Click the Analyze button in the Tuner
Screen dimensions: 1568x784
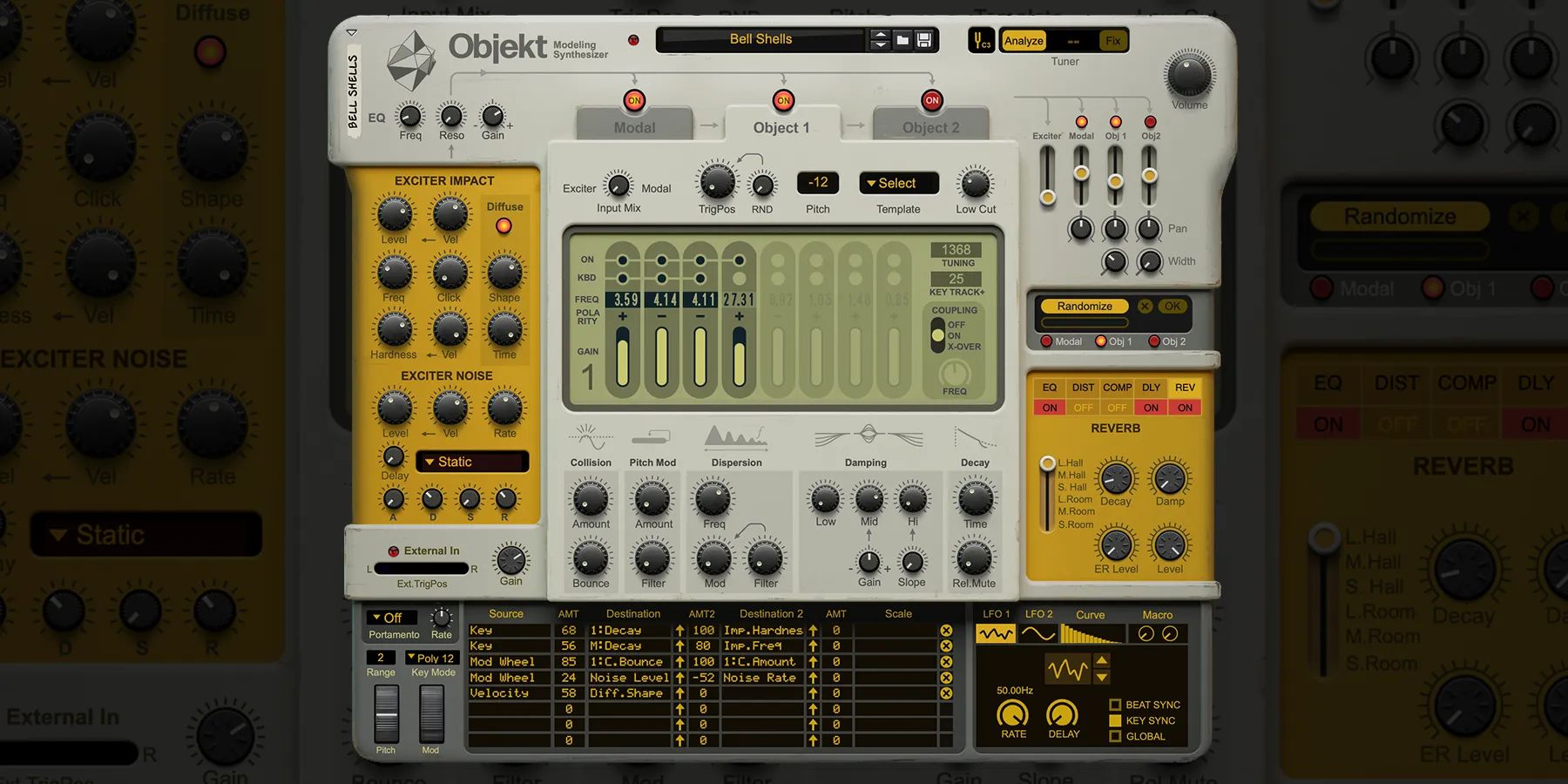pyautogui.click(x=1023, y=40)
